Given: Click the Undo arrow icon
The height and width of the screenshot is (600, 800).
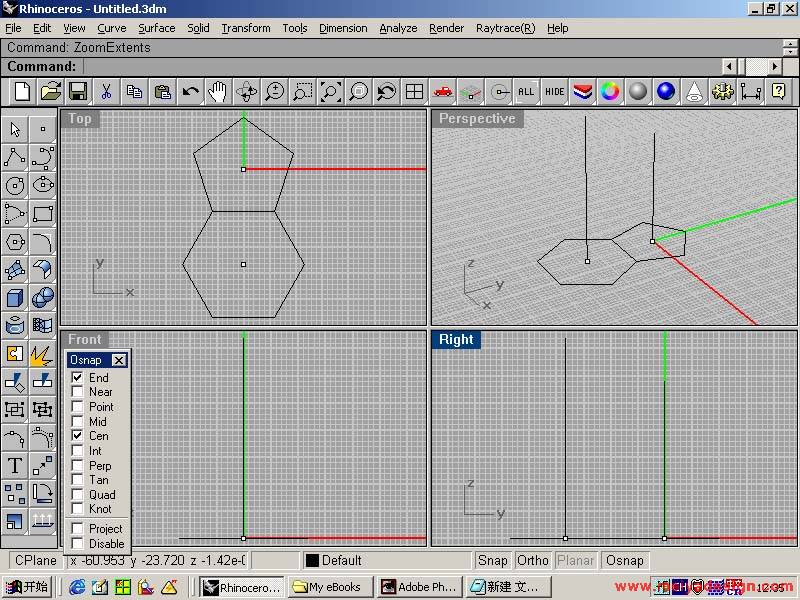Looking at the screenshot, I should pos(190,92).
